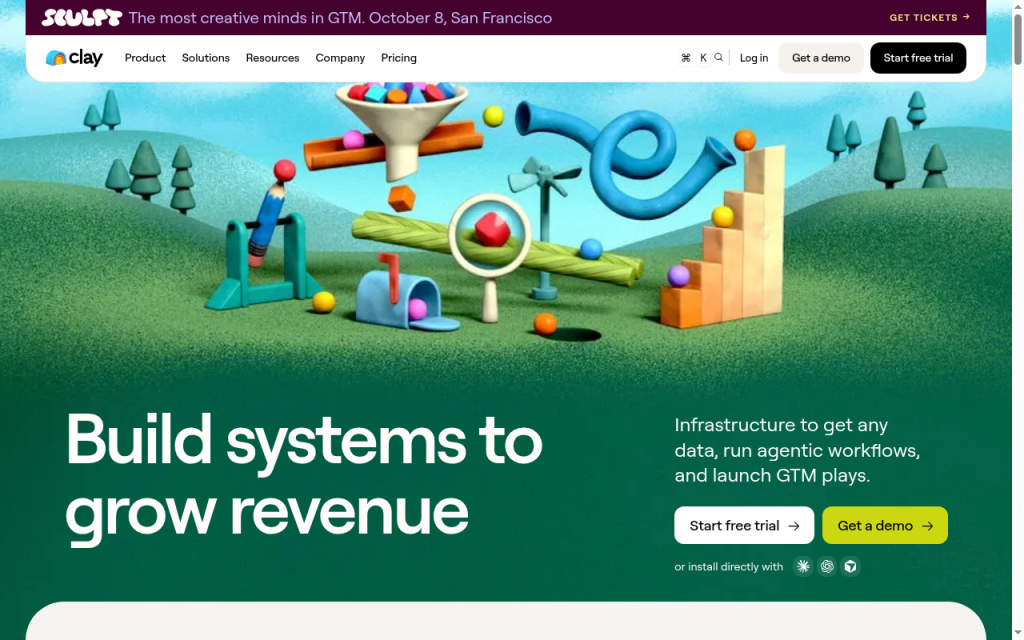Click the "Infrastructure to get any data" paragraph

pyautogui.click(x=797, y=450)
